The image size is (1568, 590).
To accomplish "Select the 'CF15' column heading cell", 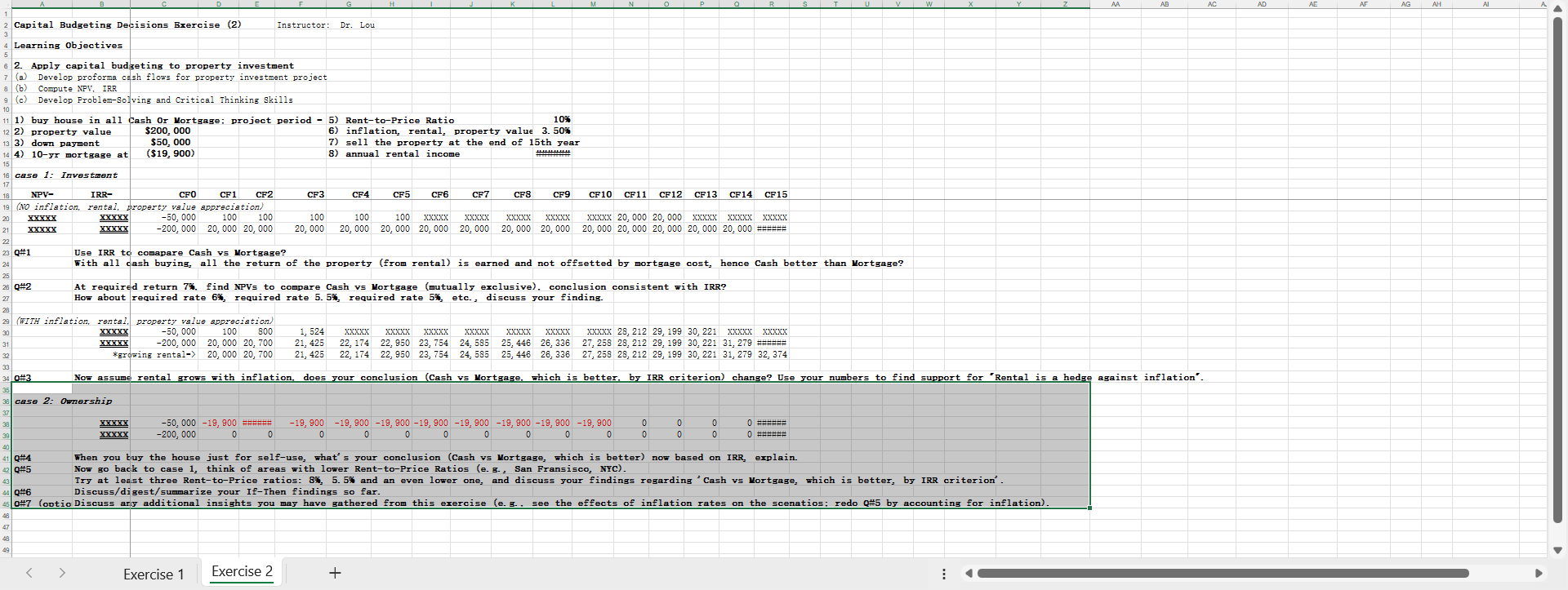I will [776, 194].
